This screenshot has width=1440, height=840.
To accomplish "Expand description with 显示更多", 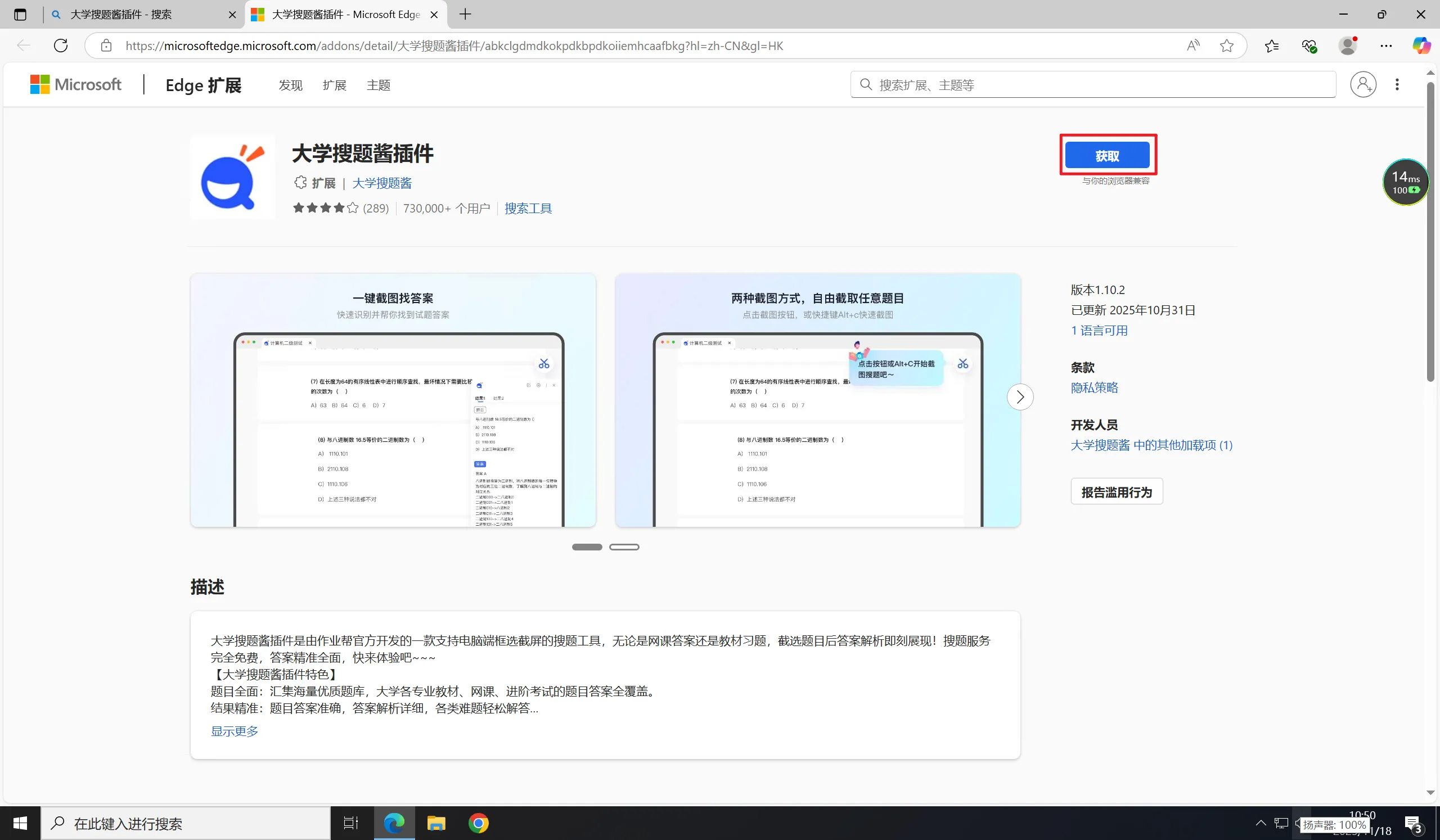I will (235, 731).
